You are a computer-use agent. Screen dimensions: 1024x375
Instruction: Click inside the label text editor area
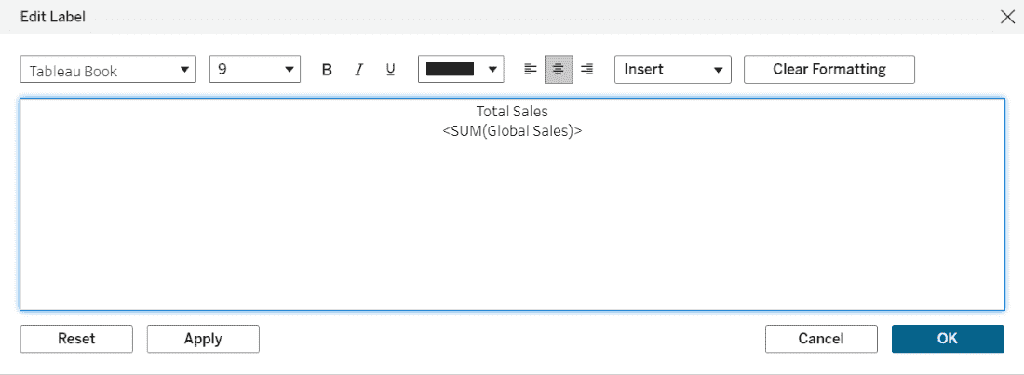click(512, 204)
